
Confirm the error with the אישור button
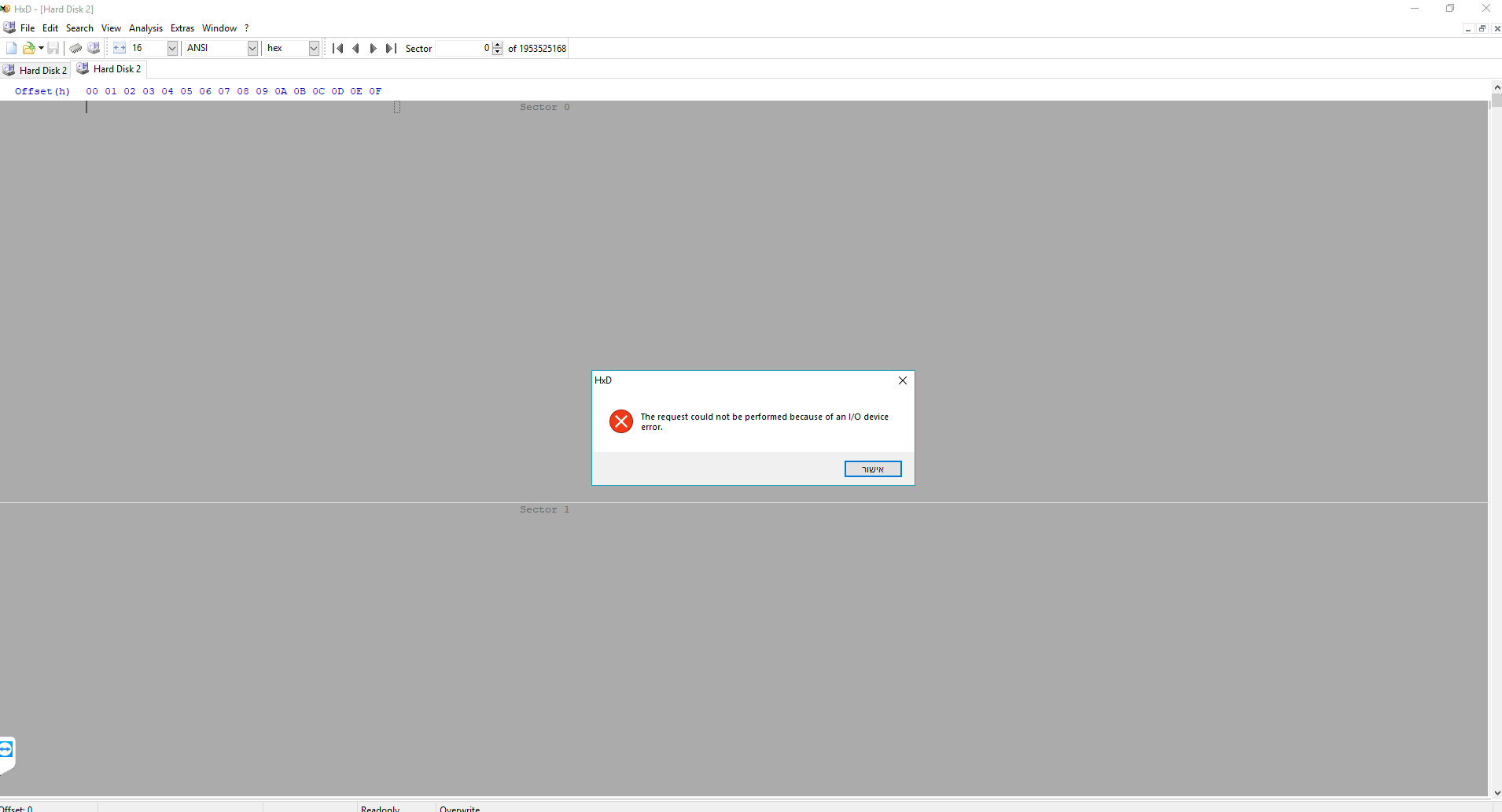coord(873,469)
